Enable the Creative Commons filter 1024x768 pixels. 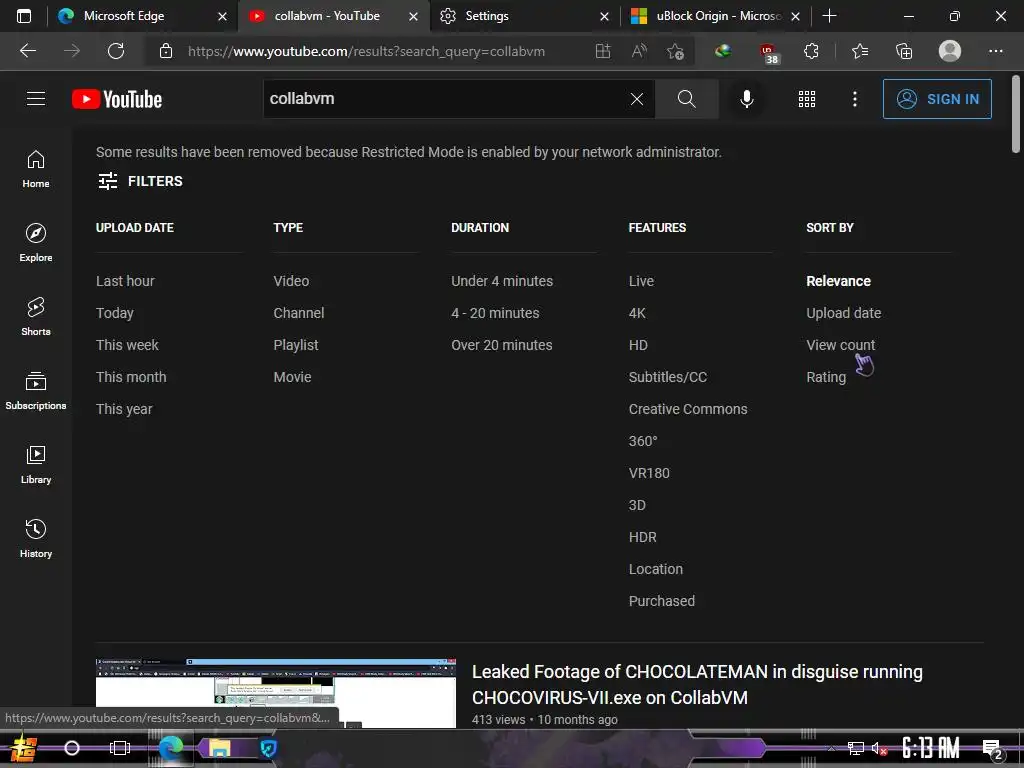pos(688,409)
